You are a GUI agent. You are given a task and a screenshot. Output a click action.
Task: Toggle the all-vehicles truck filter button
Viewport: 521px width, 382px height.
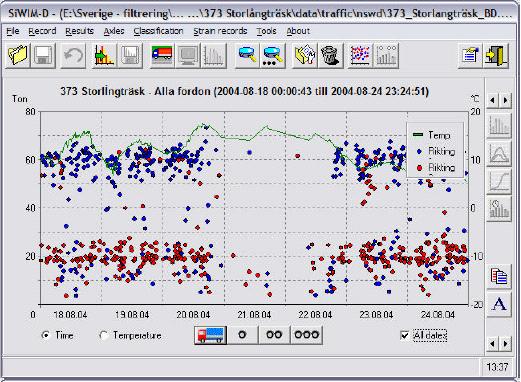point(210,335)
